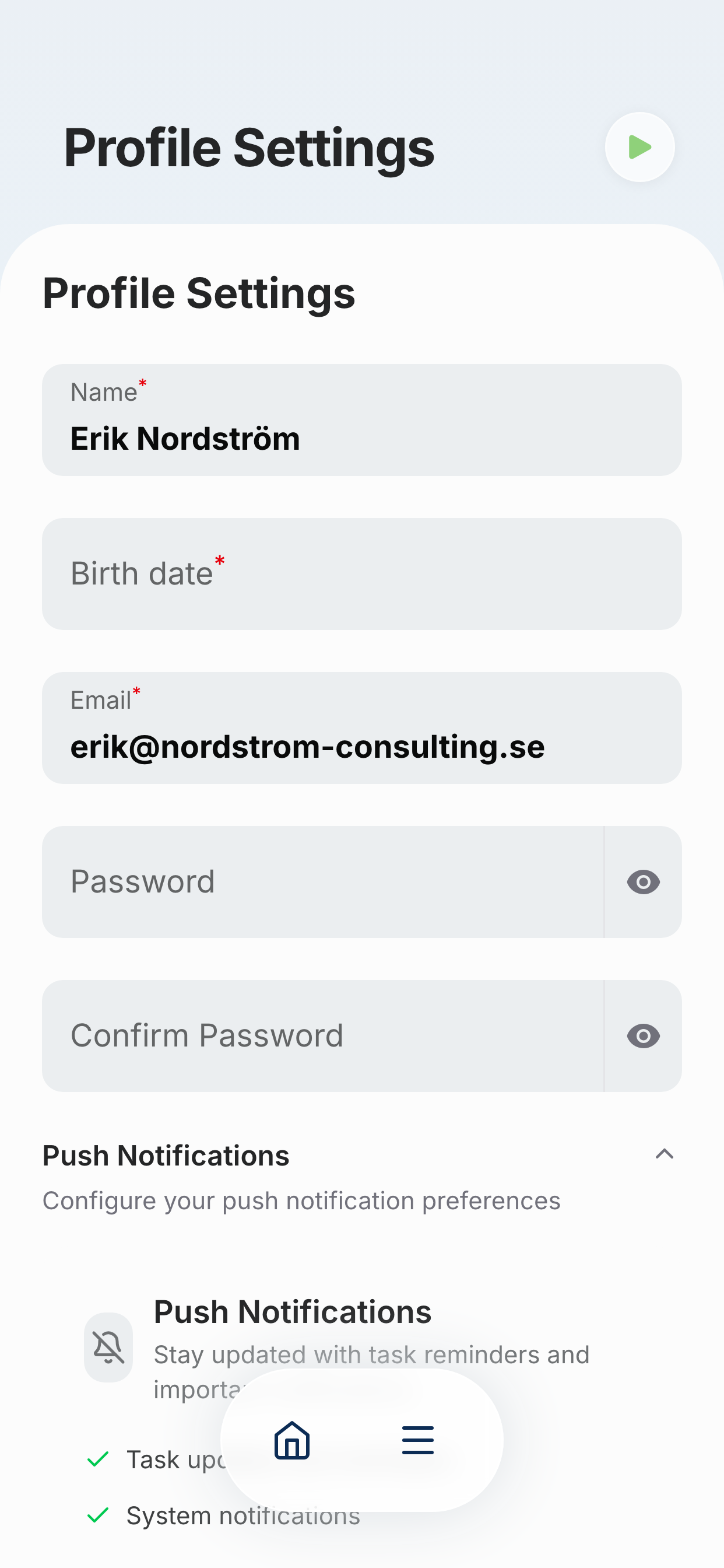The height and width of the screenshot is (1568, 724).
Task: Click the Push Notifications section header
Action: tap(166, 1154)
